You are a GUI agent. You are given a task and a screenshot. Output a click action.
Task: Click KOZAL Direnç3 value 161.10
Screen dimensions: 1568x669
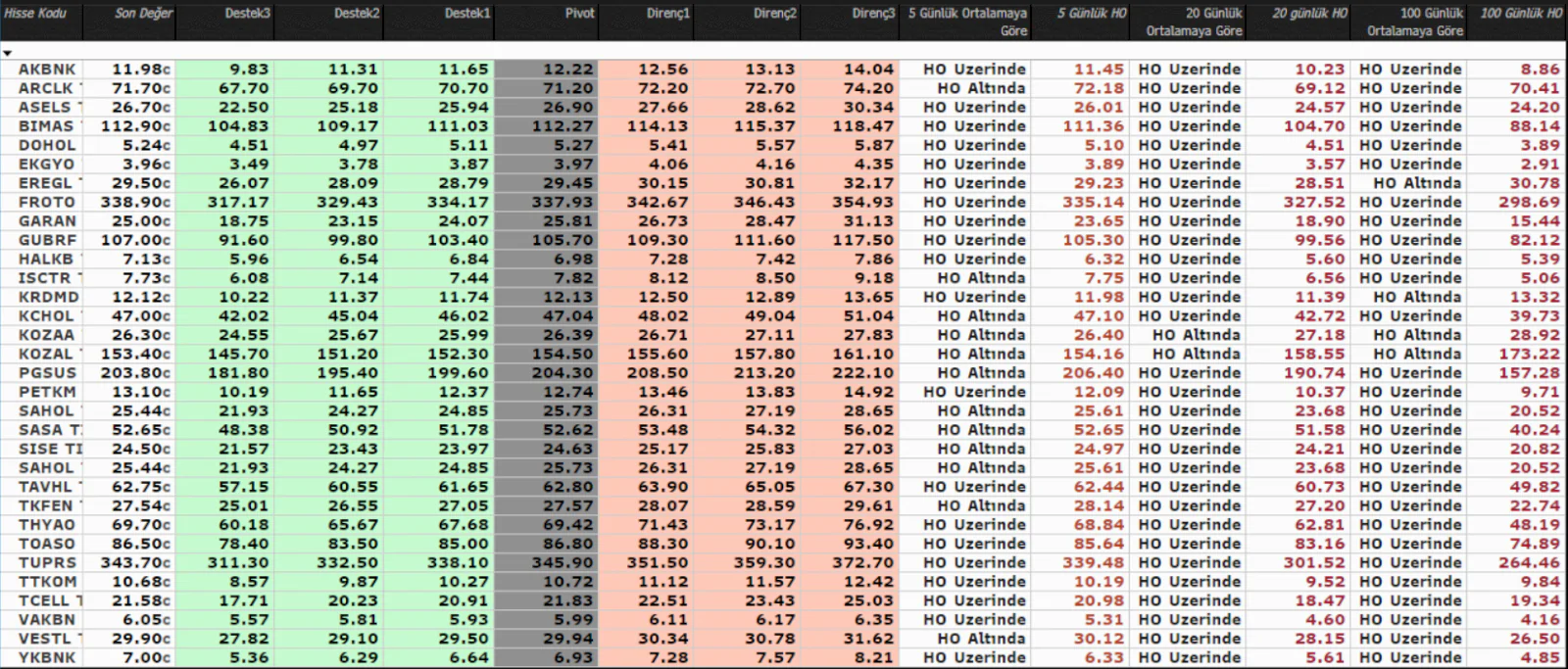pos(862,355)
